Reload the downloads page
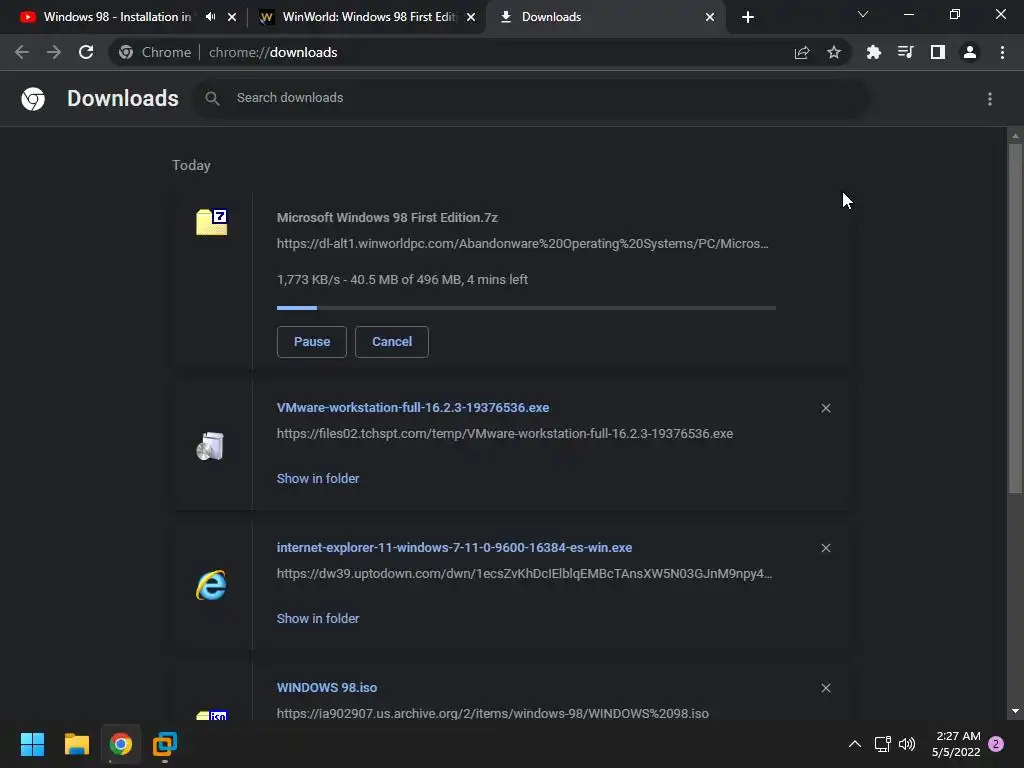 (x=86, y=52)
